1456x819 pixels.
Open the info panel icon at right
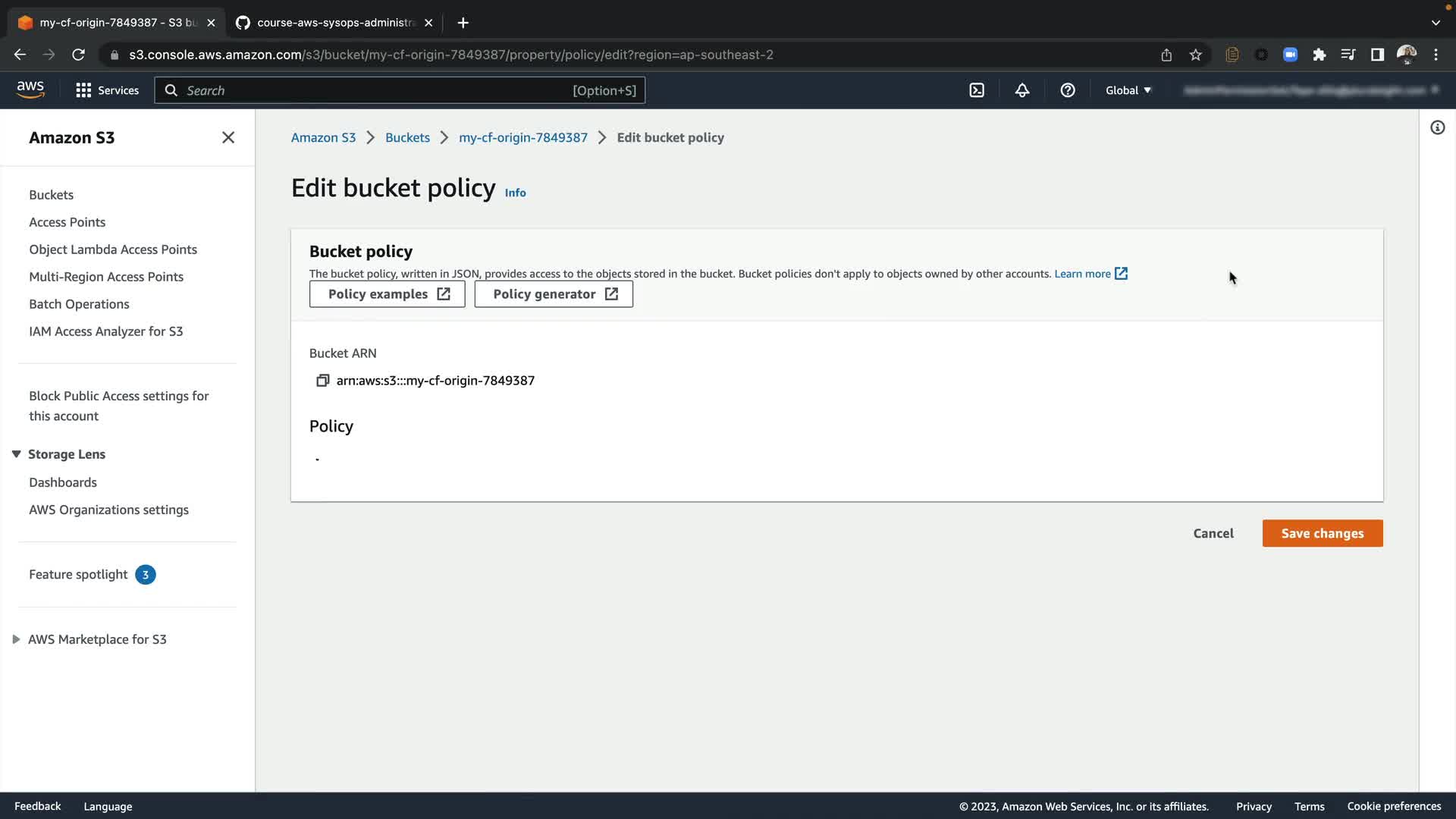[1437, 127]
